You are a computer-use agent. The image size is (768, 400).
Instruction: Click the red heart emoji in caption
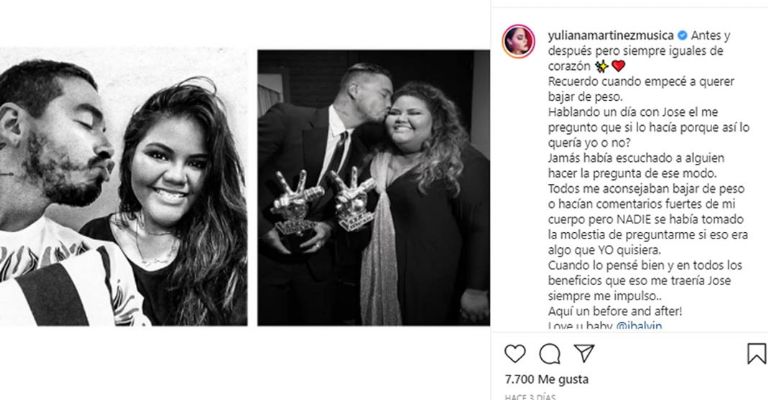pos(619,66)
